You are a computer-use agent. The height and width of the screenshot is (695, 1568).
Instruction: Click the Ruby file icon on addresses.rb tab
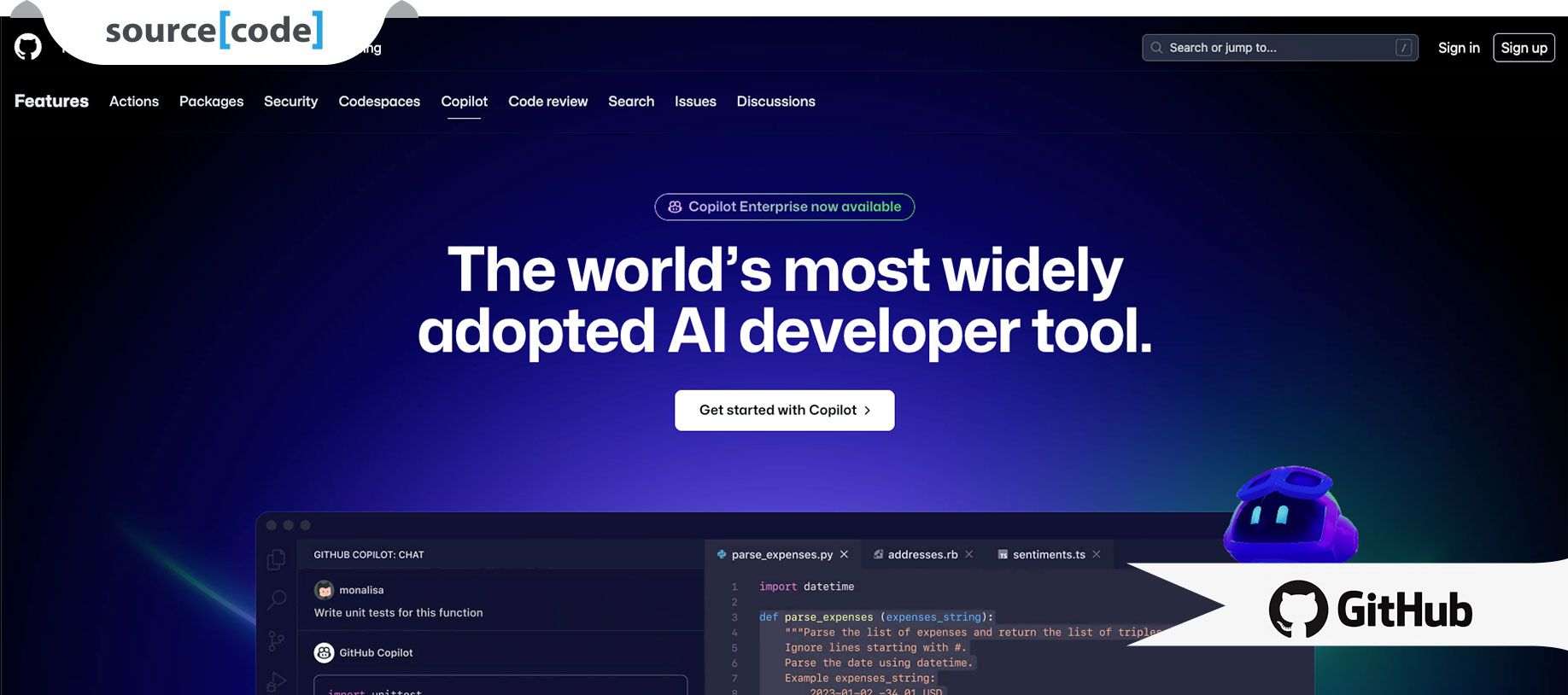pos(878,554)
